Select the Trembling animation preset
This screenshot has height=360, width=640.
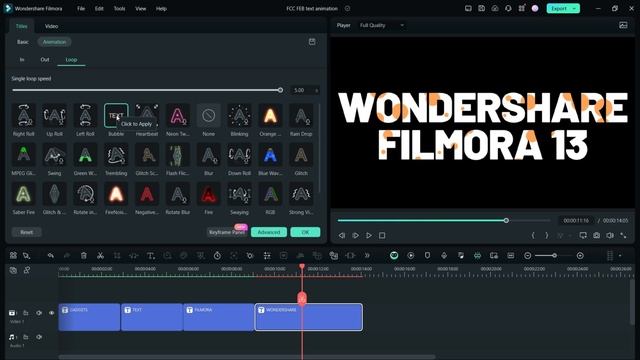(116, 155)
